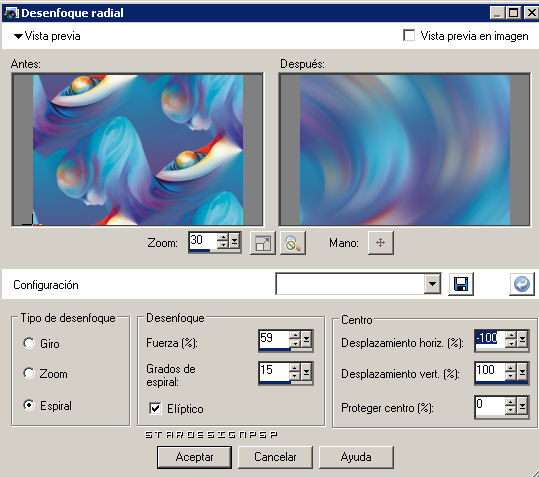The width and height of the screenshot is (539, 477).
Task: Click the Desplazamiento horiz. value field
Action: [x=490, y=339]
